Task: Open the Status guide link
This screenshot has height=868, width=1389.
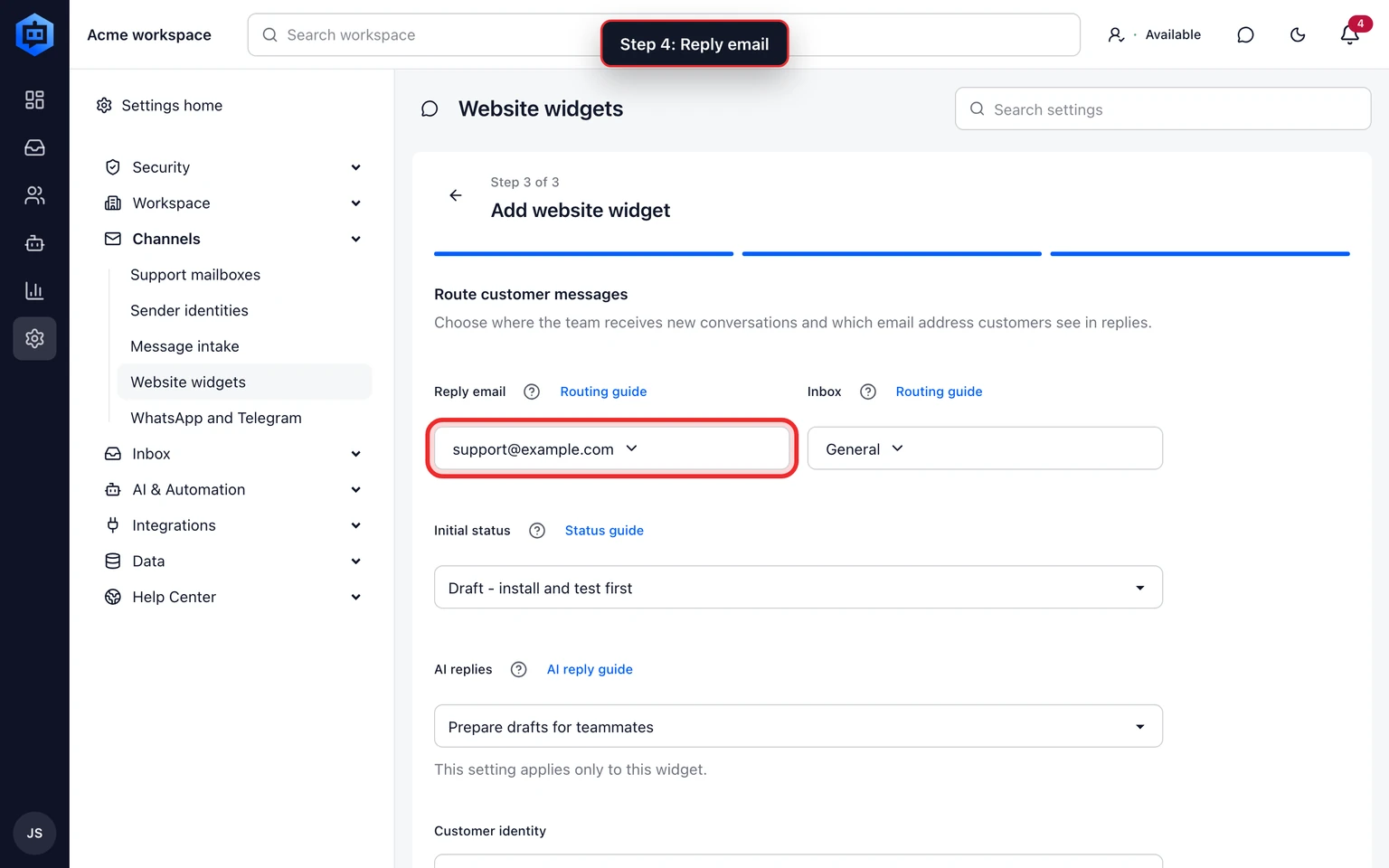Action: (x=604, y=531)
